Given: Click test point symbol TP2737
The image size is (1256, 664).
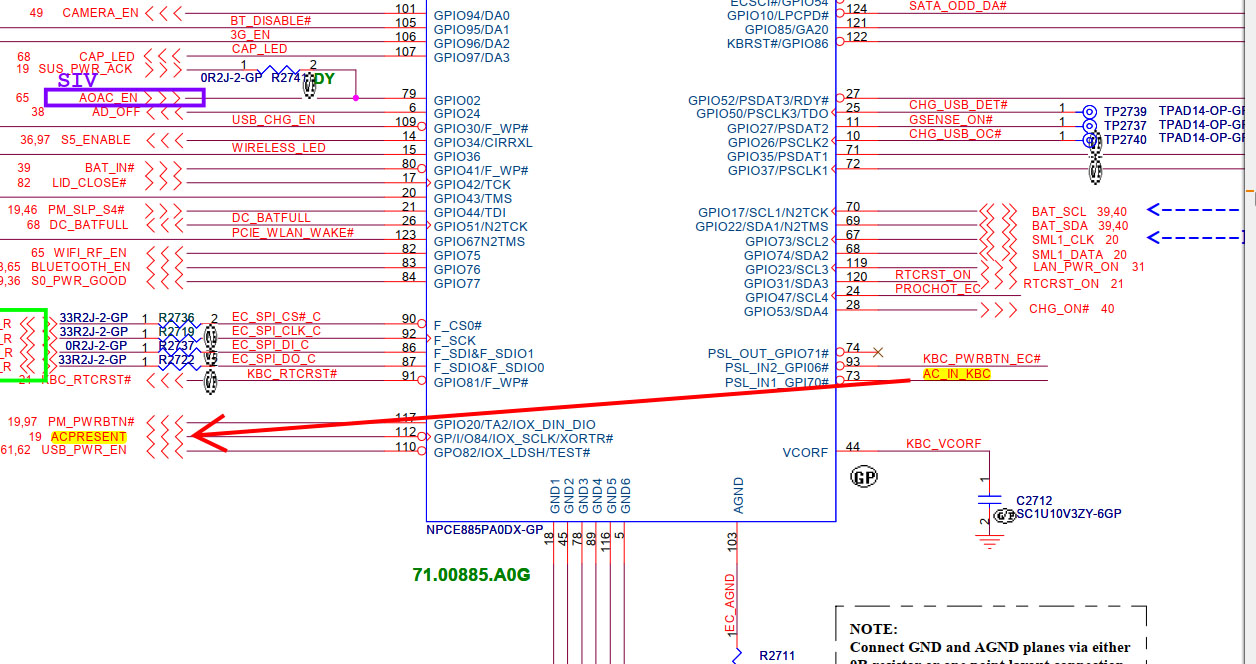Looking at the screenshot, I should coord(1090,126).
